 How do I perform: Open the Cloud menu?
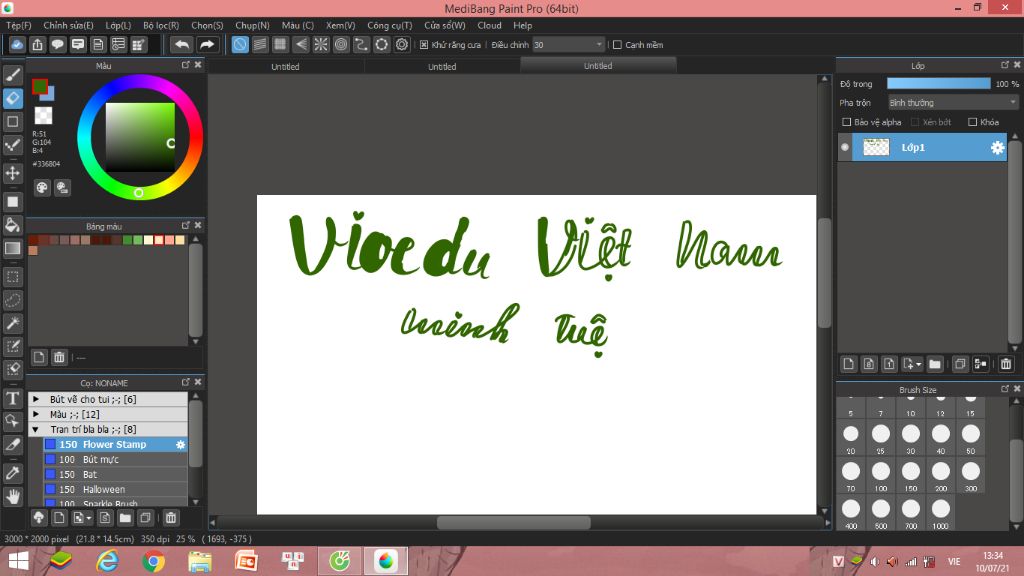point(489,25)
